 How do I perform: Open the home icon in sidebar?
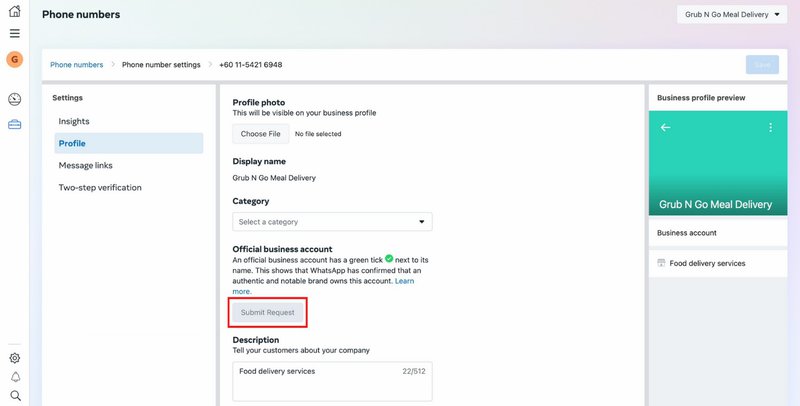pos(15,11)
